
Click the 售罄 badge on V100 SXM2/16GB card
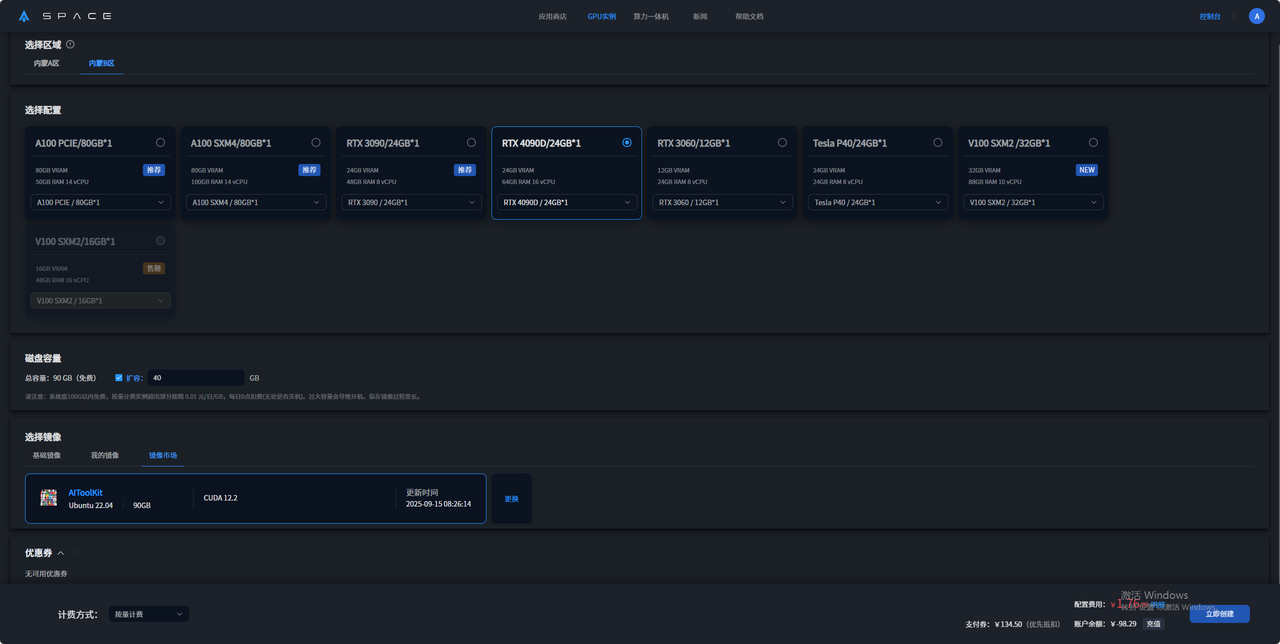click(x=154, y=268)
